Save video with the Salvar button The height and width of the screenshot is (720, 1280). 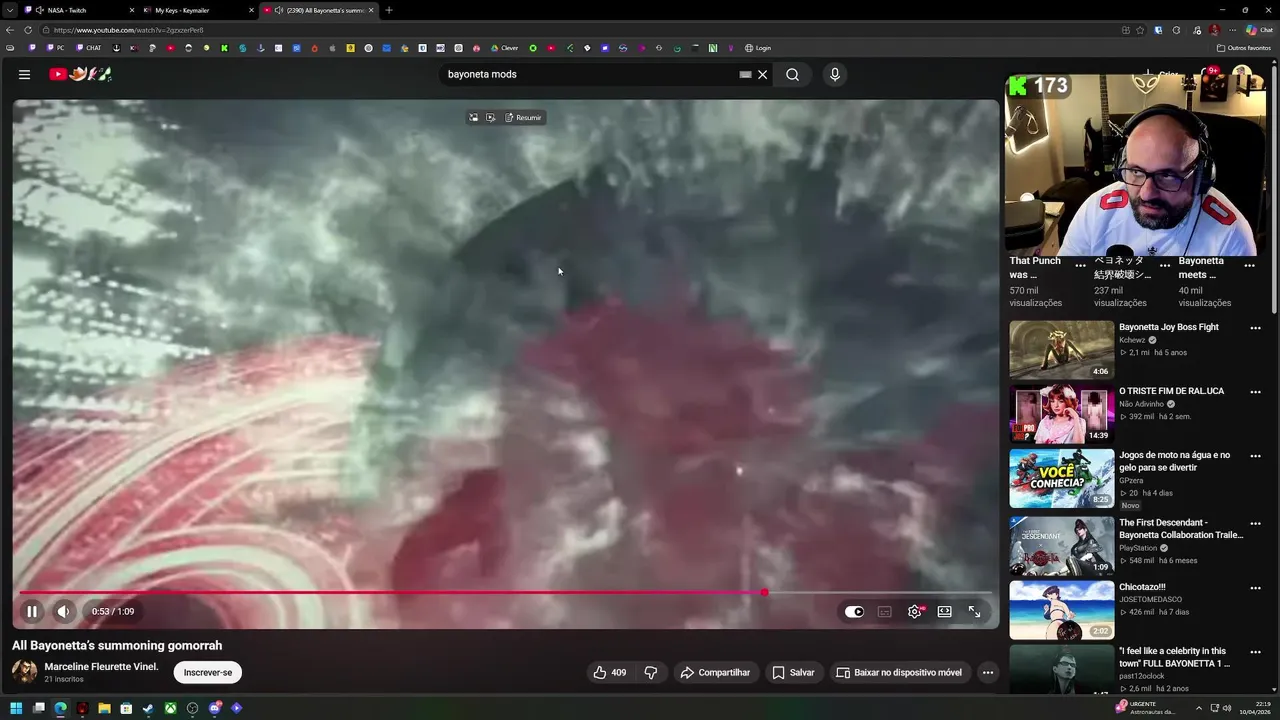pyautogui.click(x=793, y=672)
